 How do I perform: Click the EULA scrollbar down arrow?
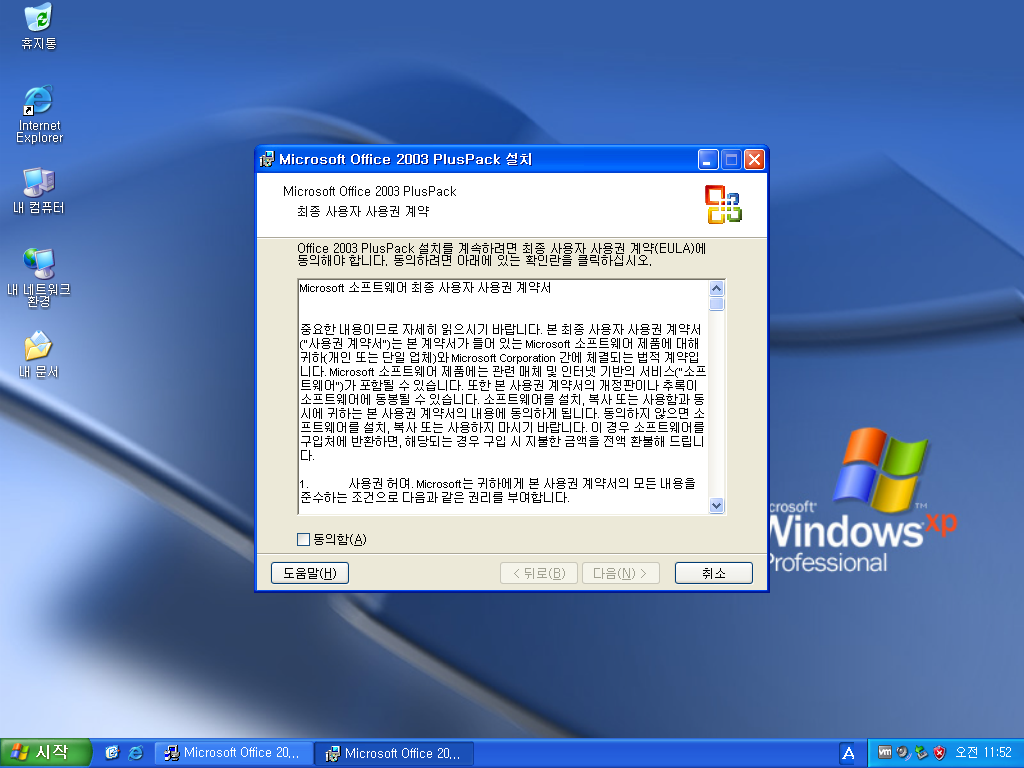click(716, 505)
